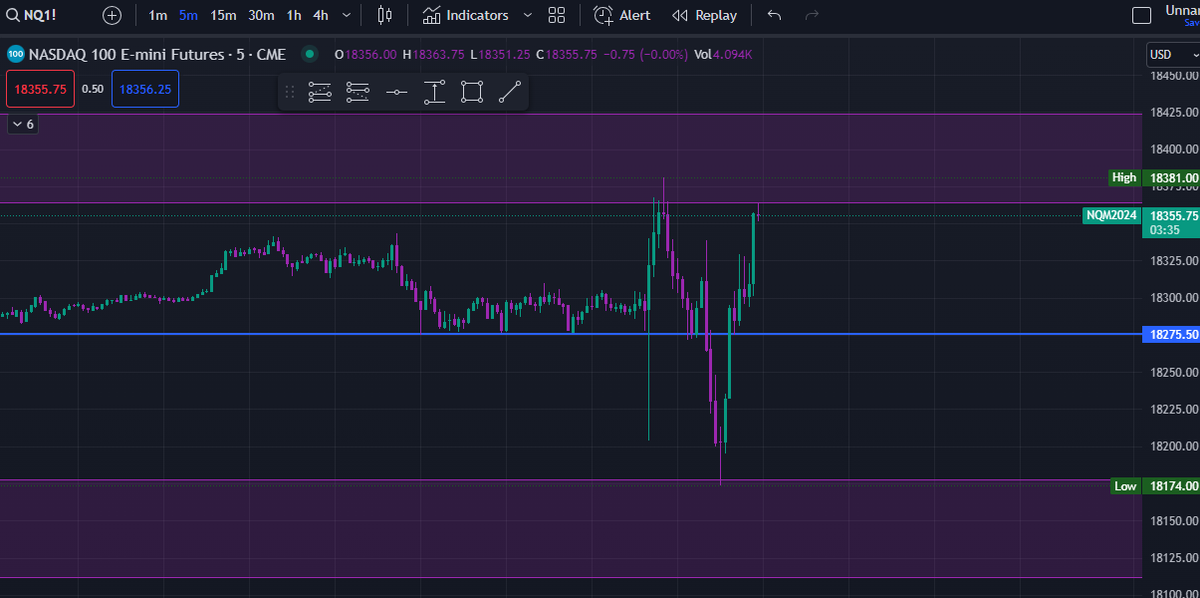This screenshot has width=1200, height=598.
Task: Click the blue 18275.50 price tag
Action: tap(1172, 335)
